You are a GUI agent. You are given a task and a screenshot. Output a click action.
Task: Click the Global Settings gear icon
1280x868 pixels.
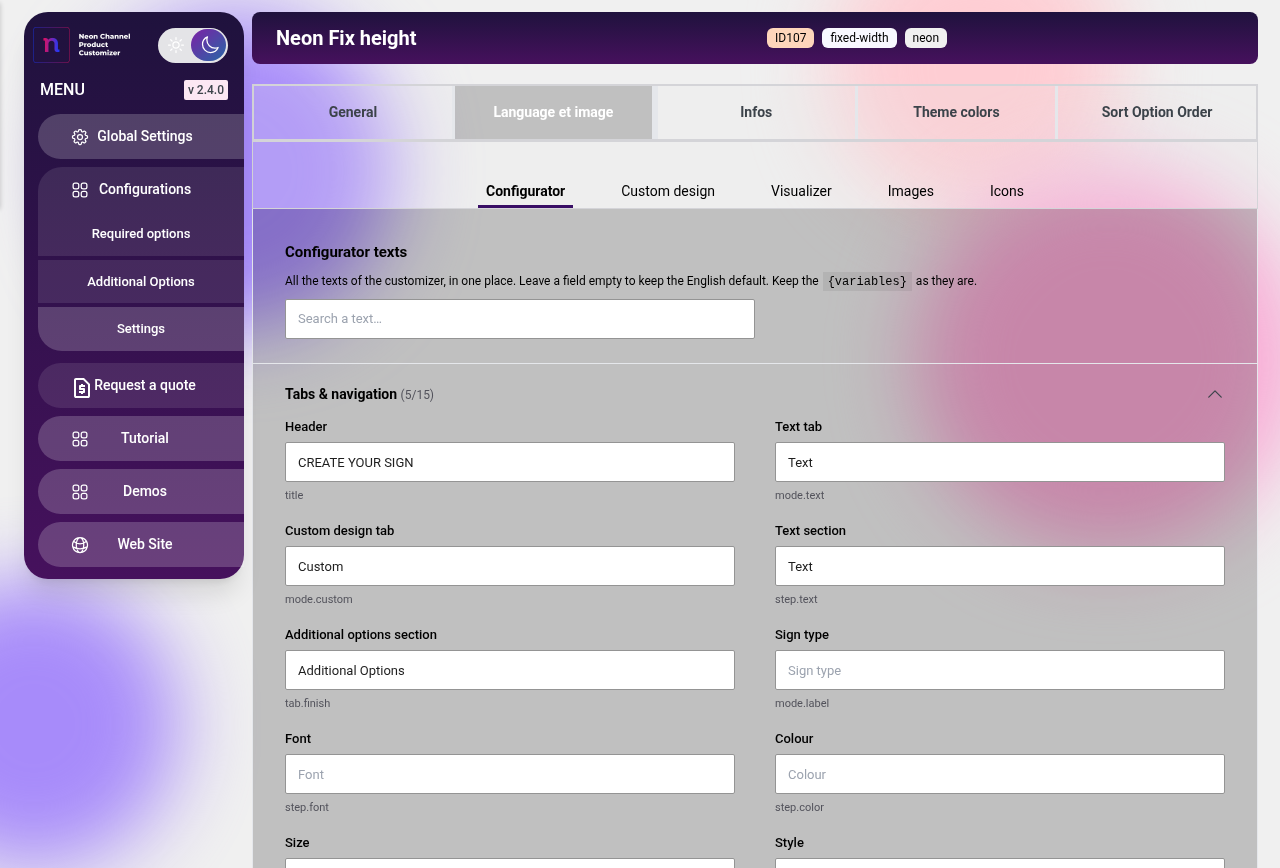tap(80, 137)
